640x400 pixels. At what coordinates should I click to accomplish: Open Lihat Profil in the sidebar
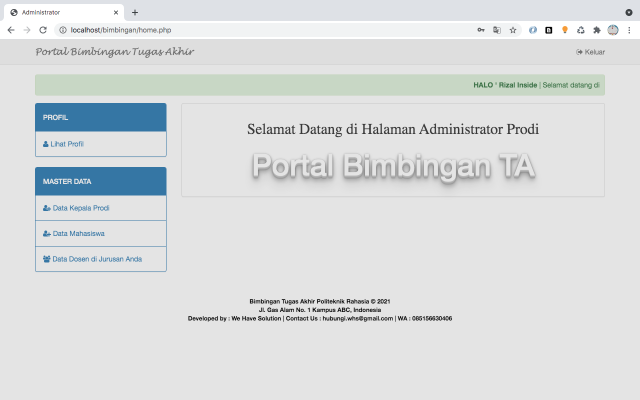pyautogui.click(x=66, y=144)
